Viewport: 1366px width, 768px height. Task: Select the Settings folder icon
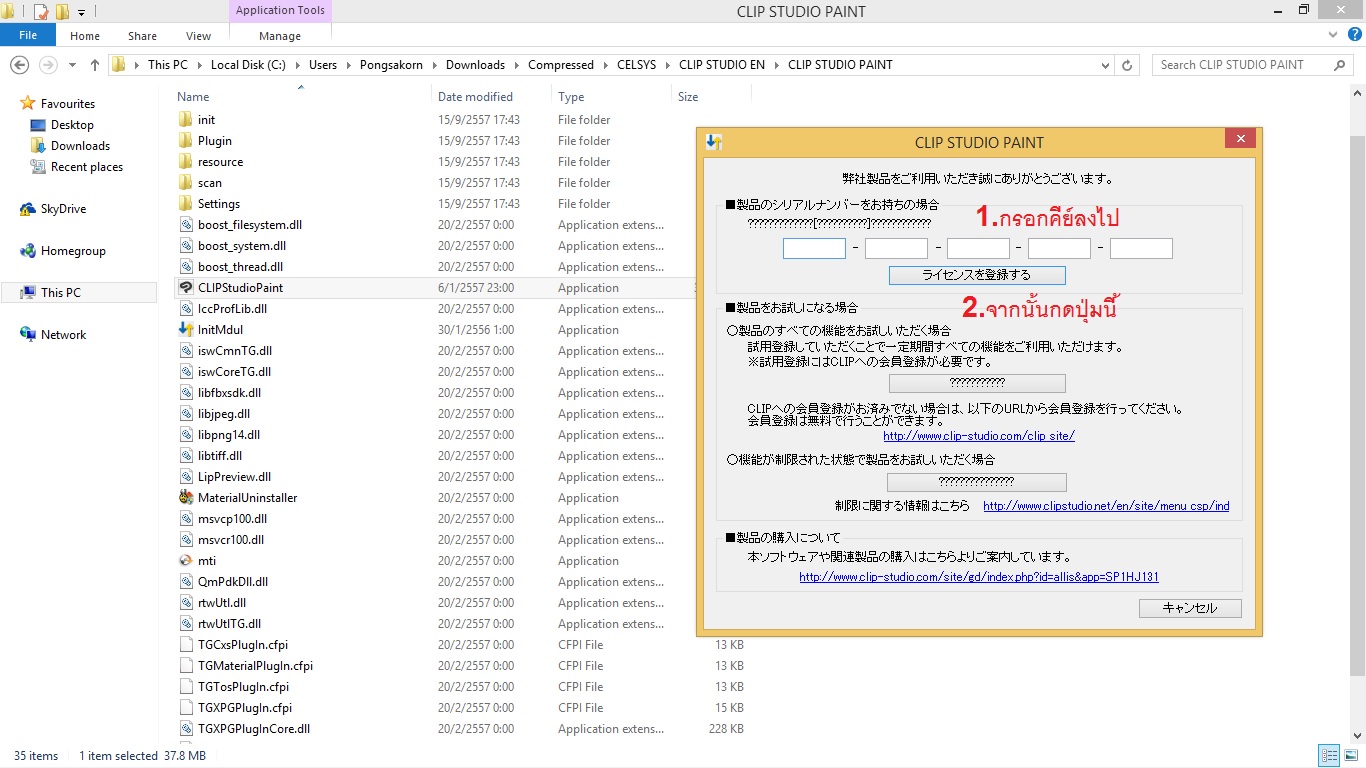(x=185, y=204)
